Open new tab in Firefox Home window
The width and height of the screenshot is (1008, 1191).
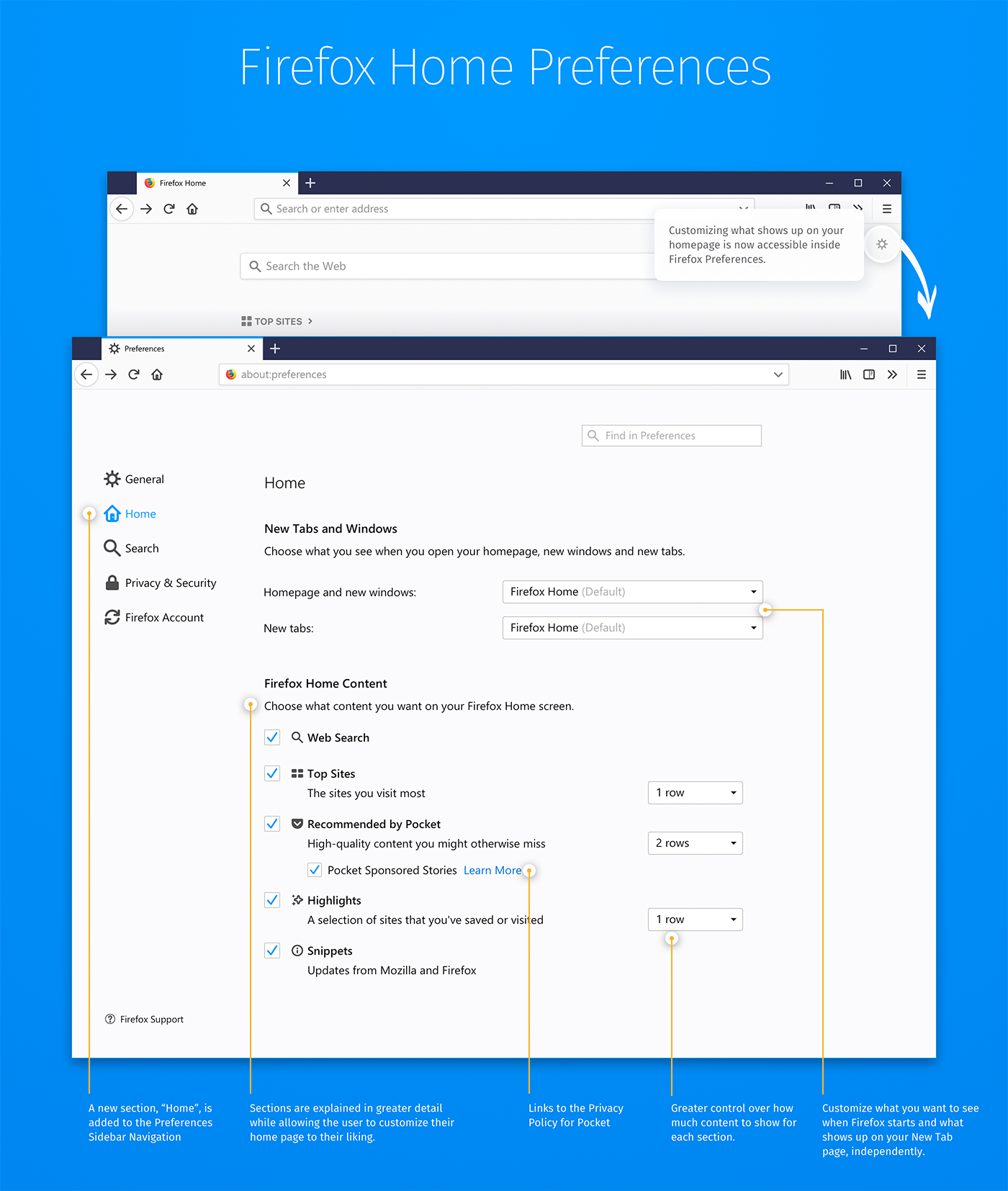point(310,183)
